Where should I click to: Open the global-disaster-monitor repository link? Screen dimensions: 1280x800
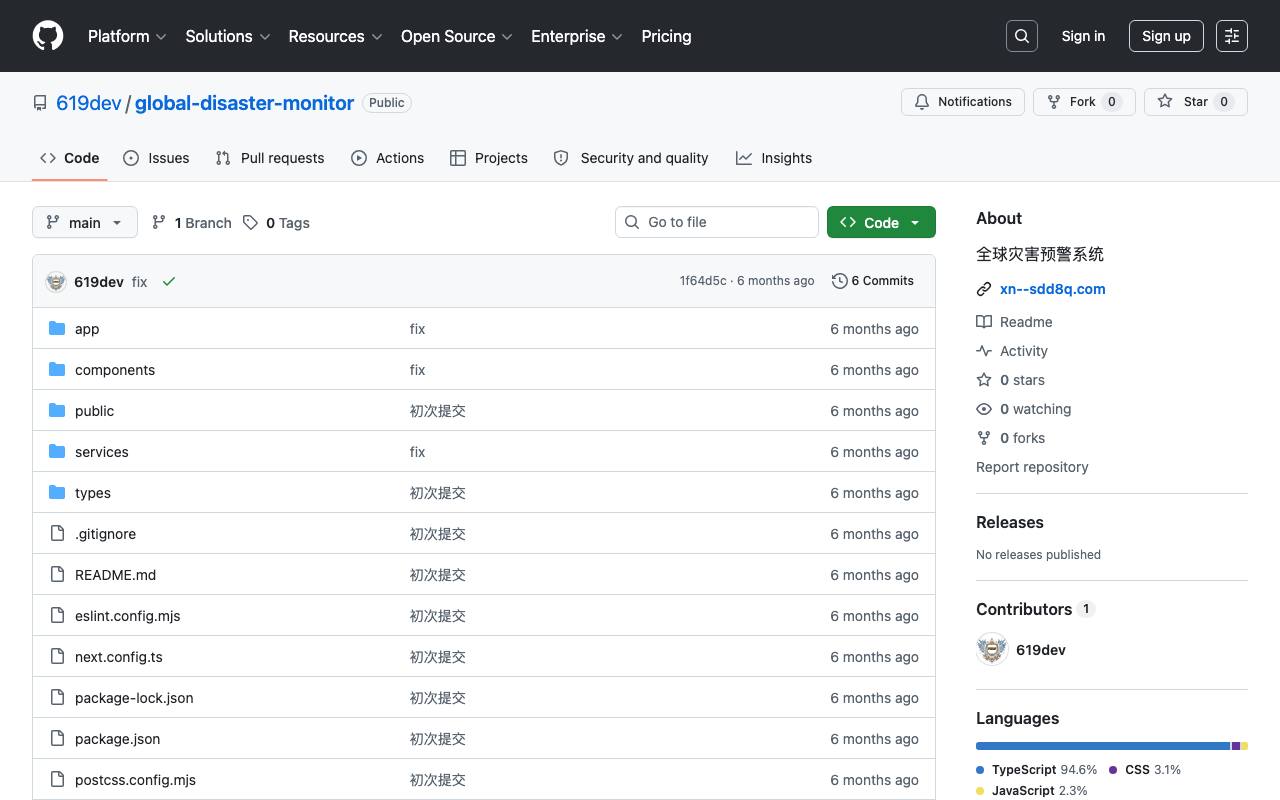tap(244, 103)
